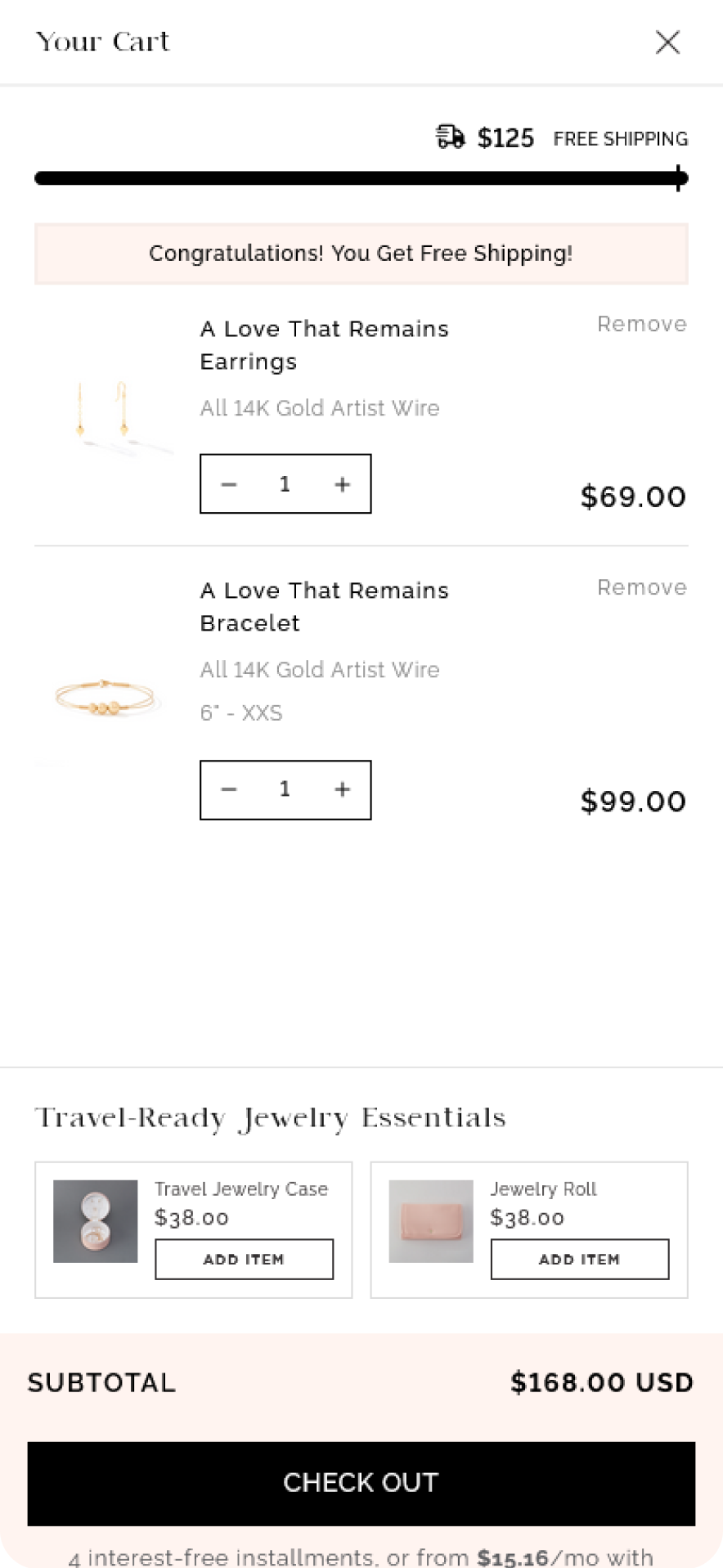
Task: Click the Bracelet quantity number field
Action: point(285,789)
